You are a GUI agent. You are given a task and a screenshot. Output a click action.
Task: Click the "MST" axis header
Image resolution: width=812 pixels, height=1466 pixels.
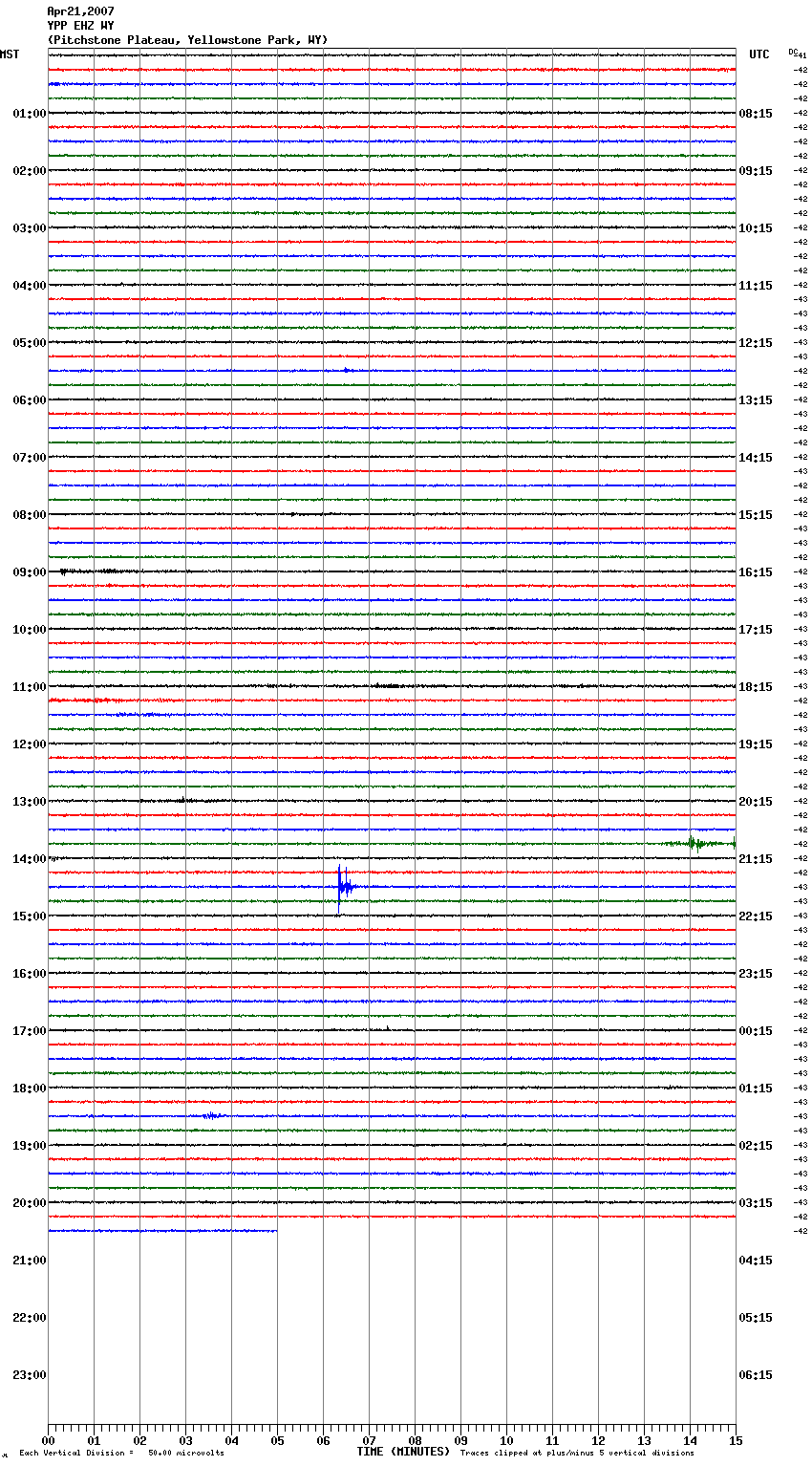pyautogui.click(x=10, y=54)
